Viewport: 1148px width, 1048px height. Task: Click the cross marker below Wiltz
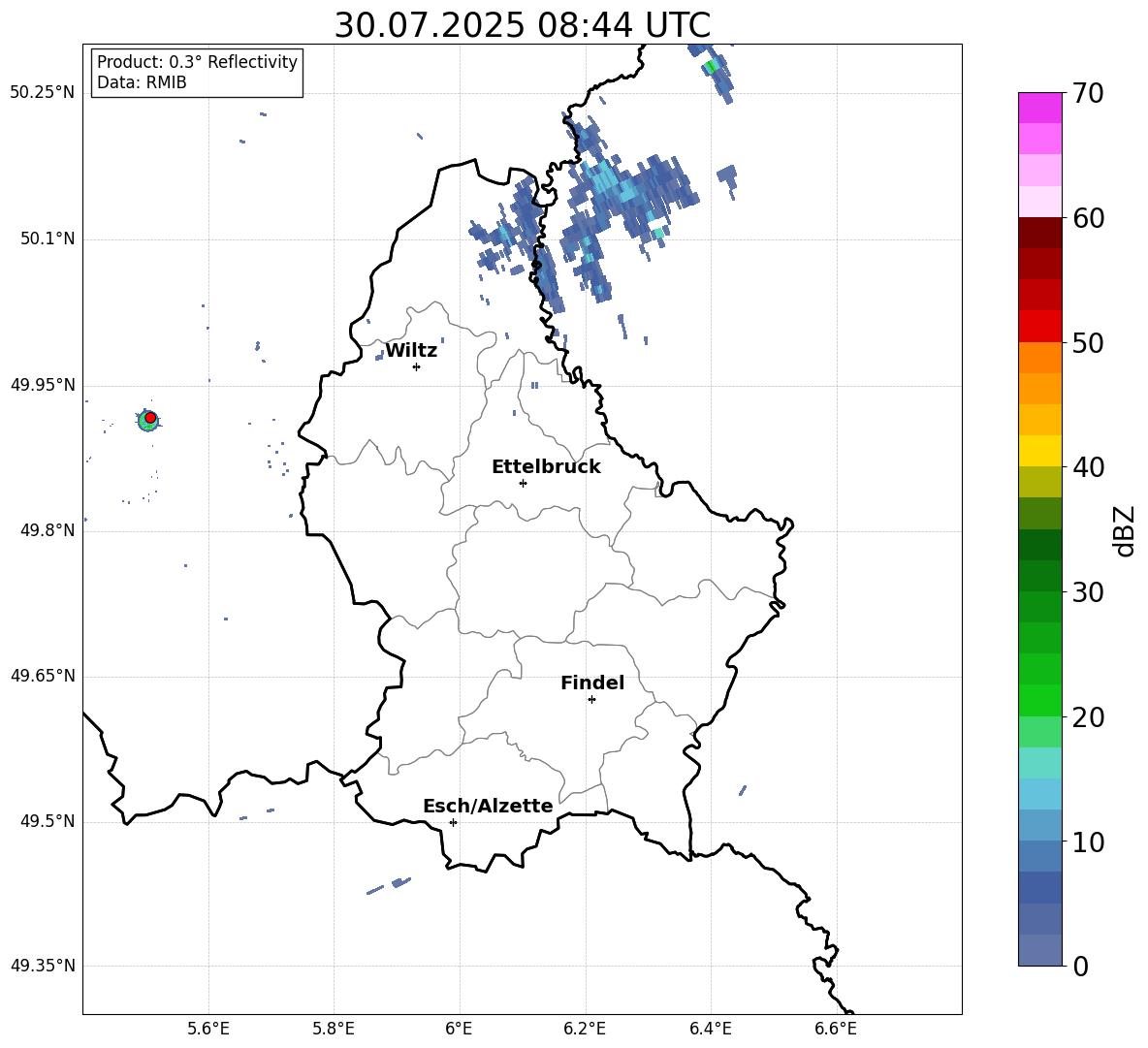[x=417, y=366]
